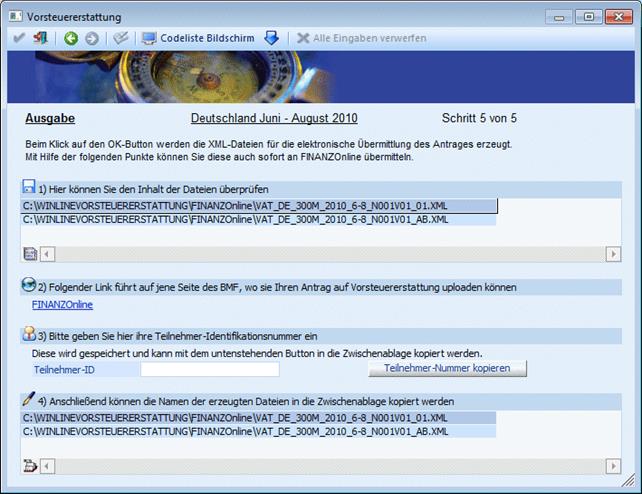
Task: Click the blue download arrow icon
Action: (271, 38)
